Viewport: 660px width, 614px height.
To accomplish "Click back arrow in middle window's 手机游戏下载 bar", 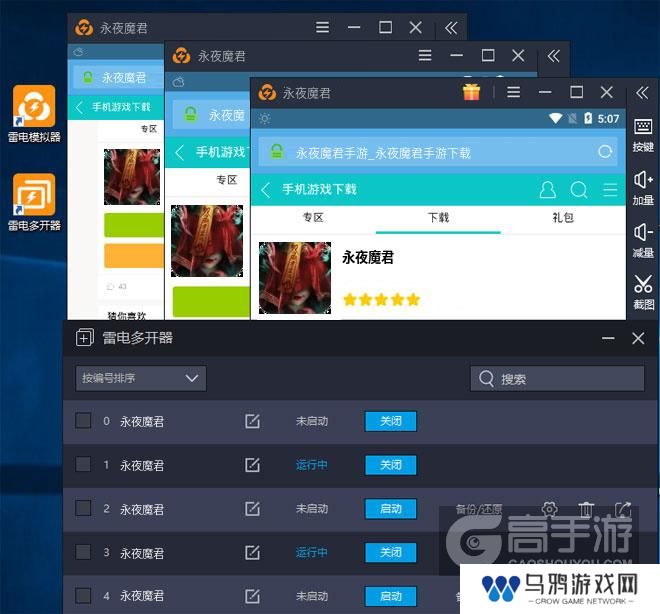I will [180, 152].
